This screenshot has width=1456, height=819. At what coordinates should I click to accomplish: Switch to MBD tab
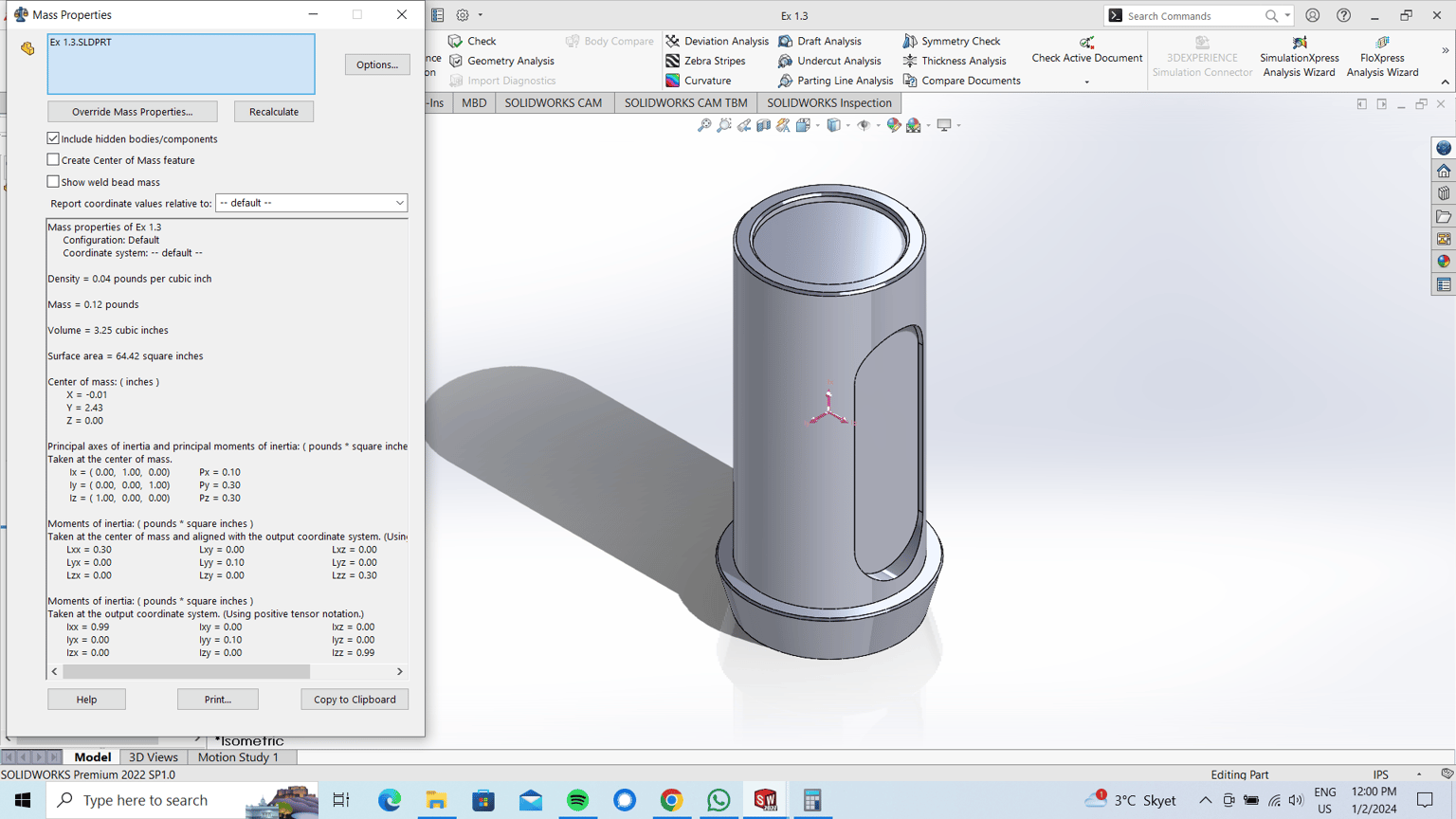474,102
